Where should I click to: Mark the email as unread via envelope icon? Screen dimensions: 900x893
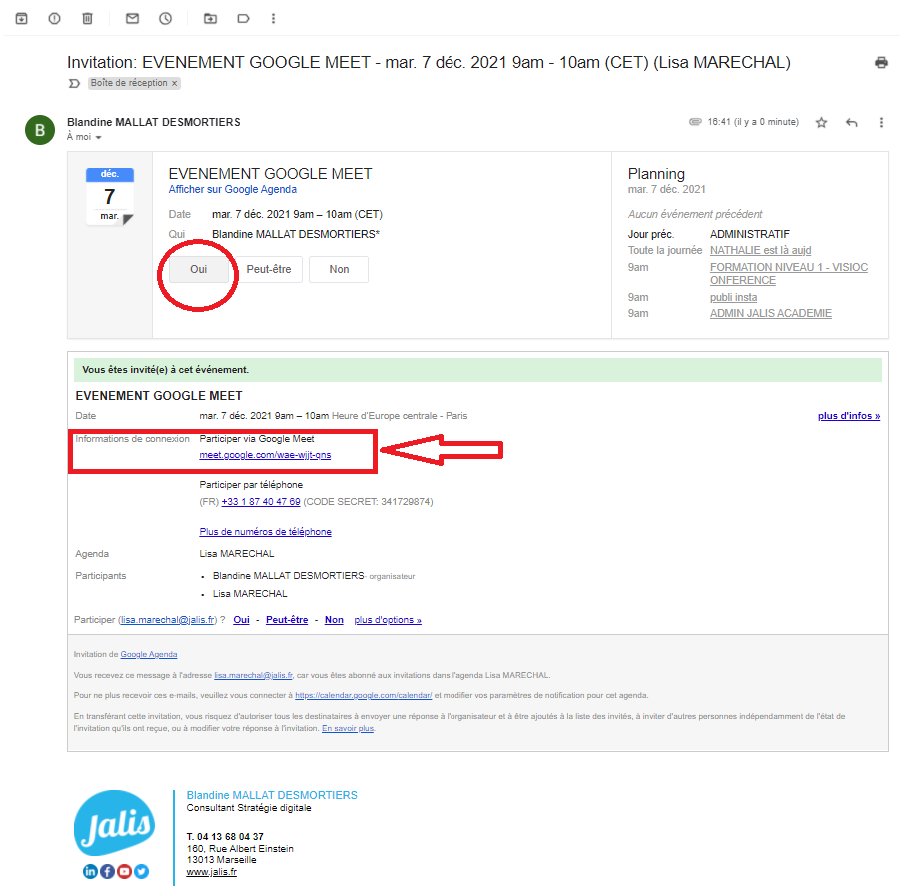click(132, 18)
